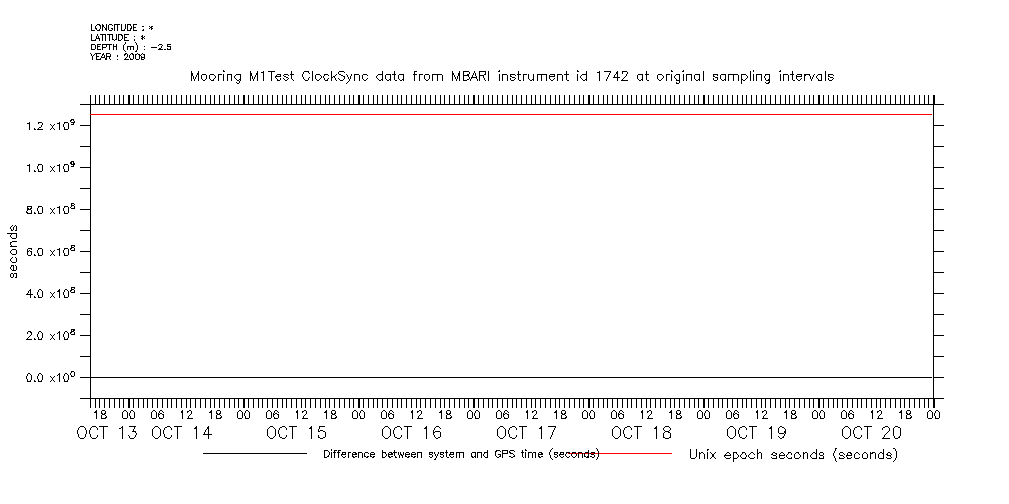Image resolution: width=1009 pixels, height=504 pixels.
Task: Click the OCT 19 date on time axis
Action: point(756,433)
